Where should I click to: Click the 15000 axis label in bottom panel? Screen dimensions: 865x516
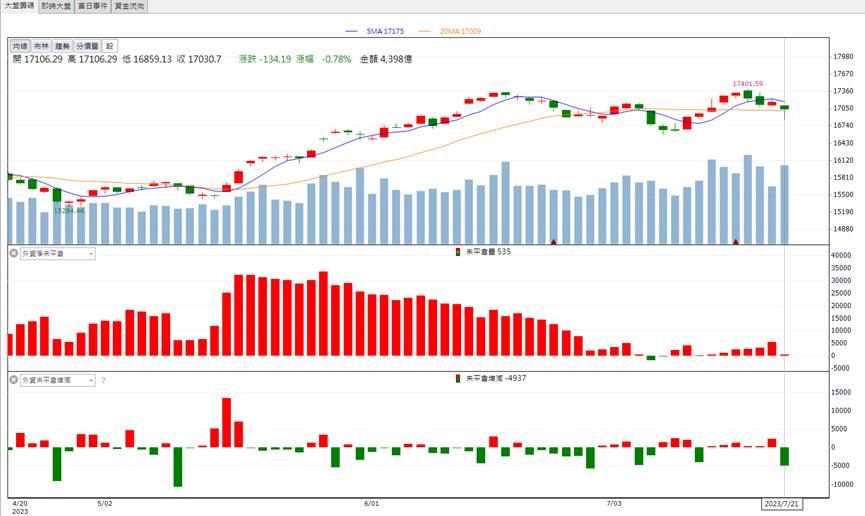point(841,392)
